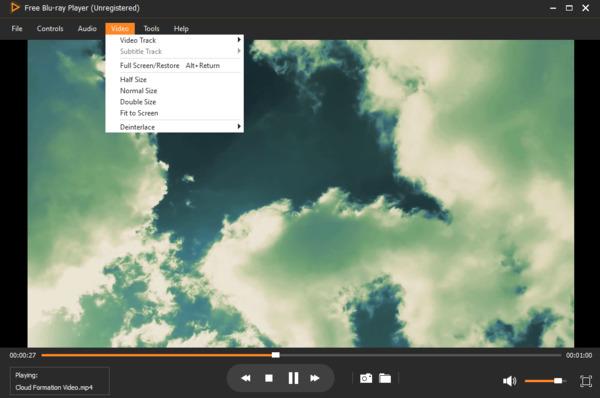Select Full Screen/Restore menu entry

tap(174, 65)
